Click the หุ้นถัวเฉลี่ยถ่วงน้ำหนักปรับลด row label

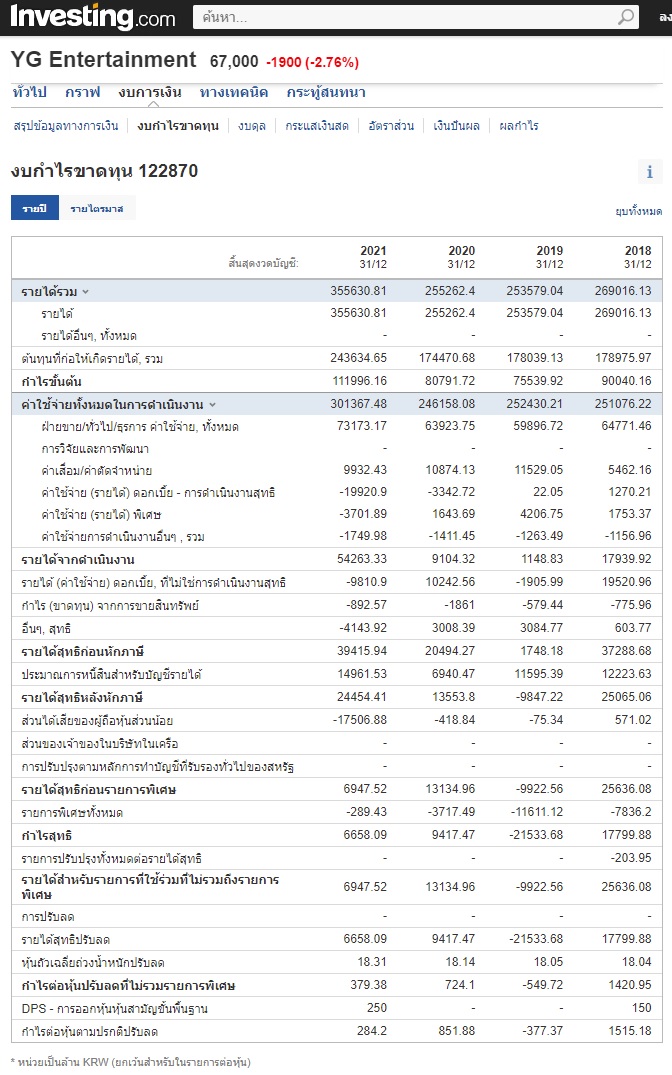[93, 963]
